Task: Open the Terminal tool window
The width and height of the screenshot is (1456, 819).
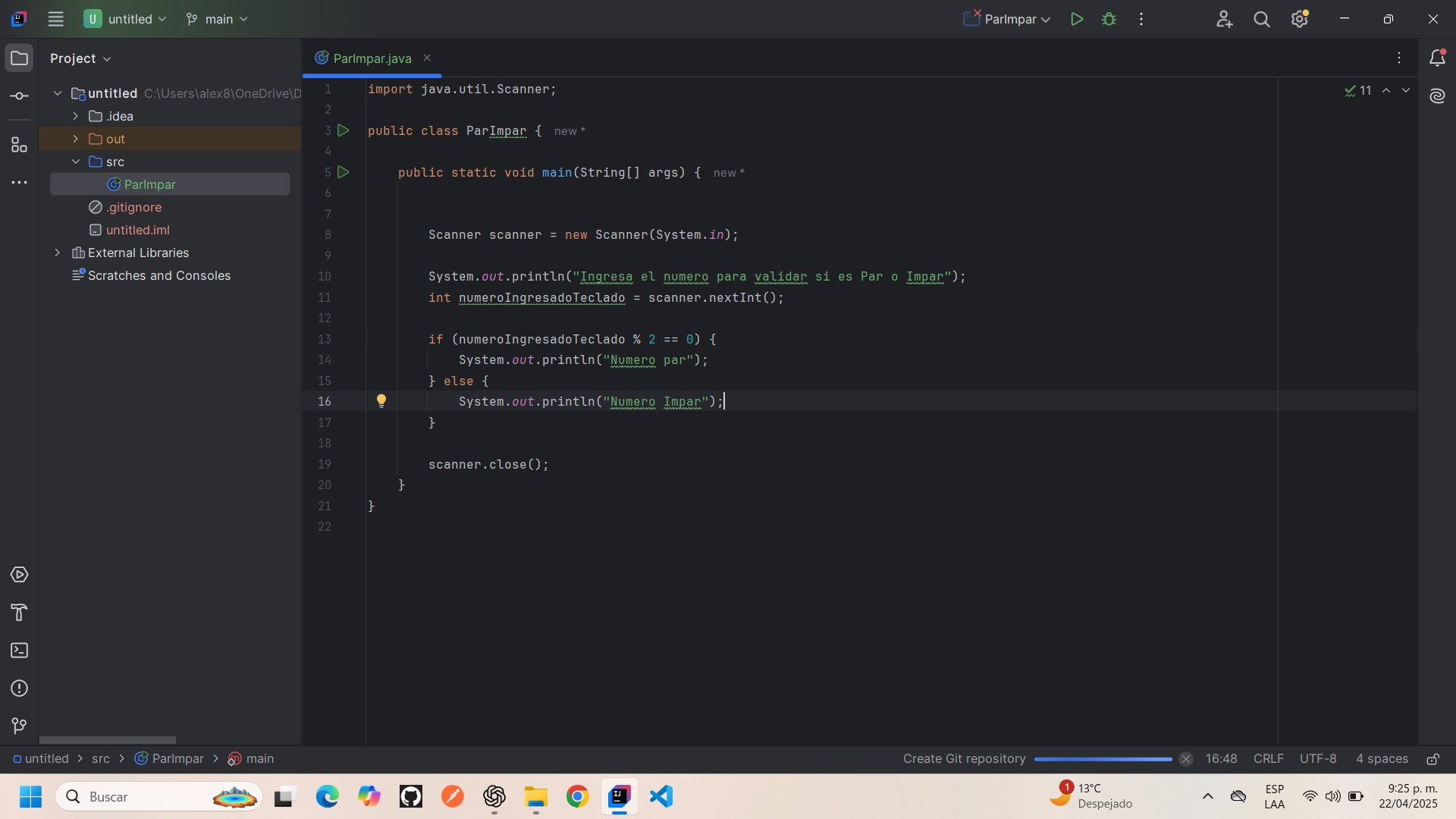Action: pos(19,651)
